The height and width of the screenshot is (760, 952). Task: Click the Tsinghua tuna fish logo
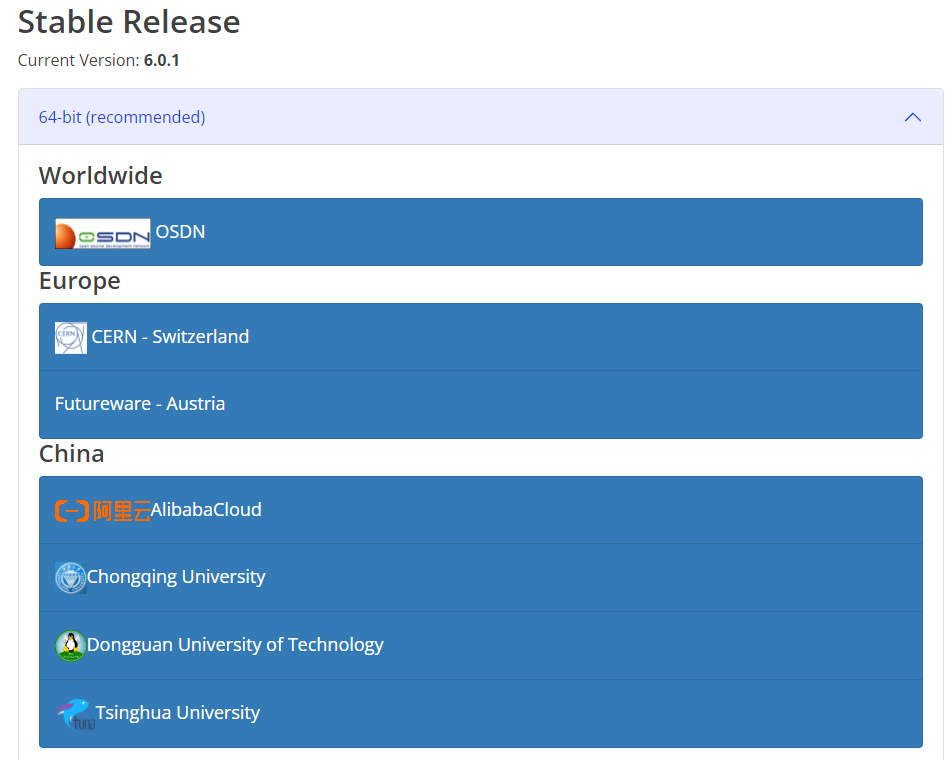pyautogui.click(x=75, y=714)
